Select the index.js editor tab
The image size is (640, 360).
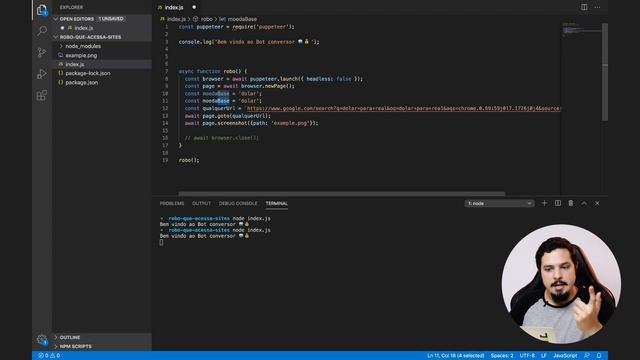point(174,7)
